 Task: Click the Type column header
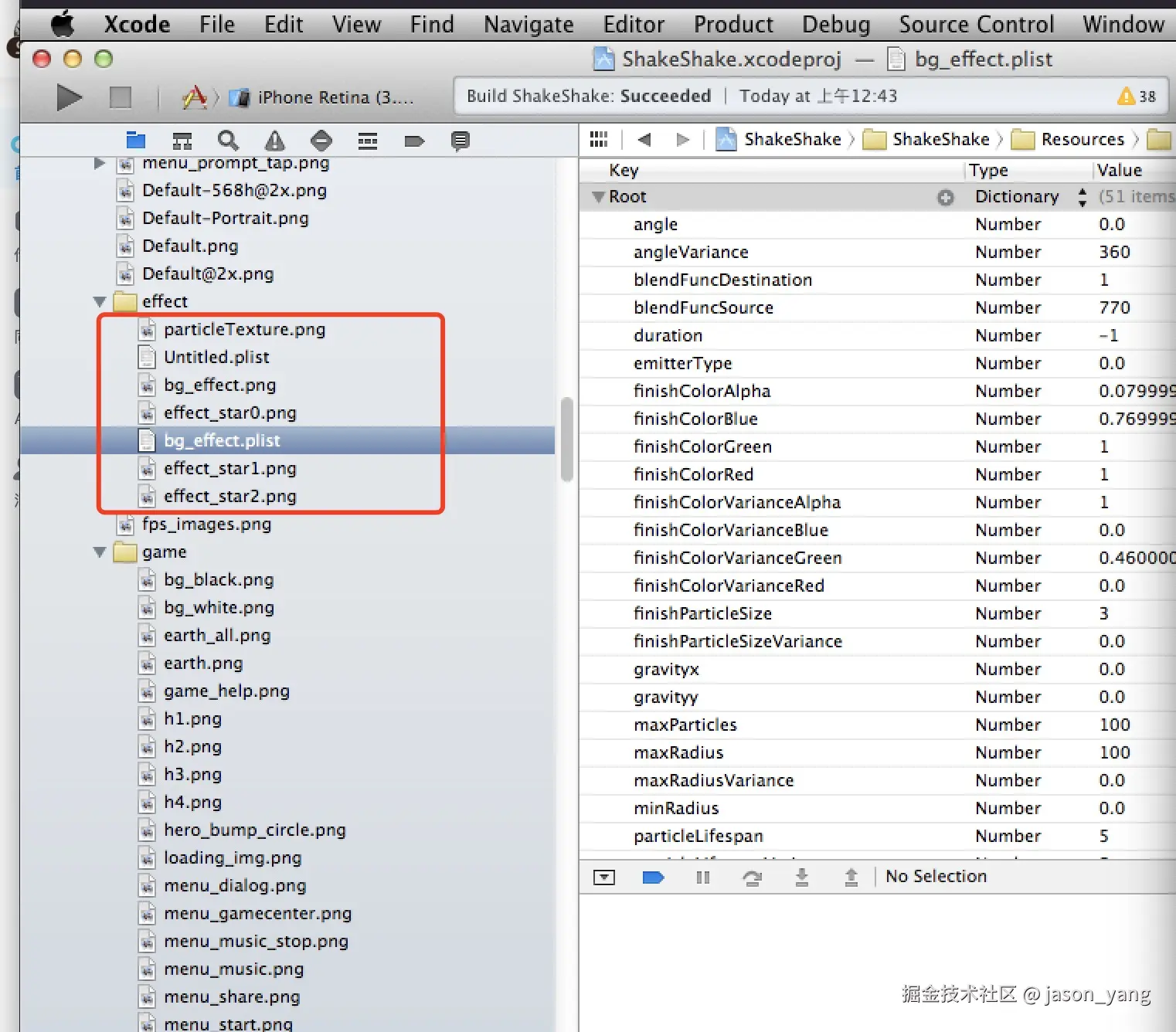(988, 170)
